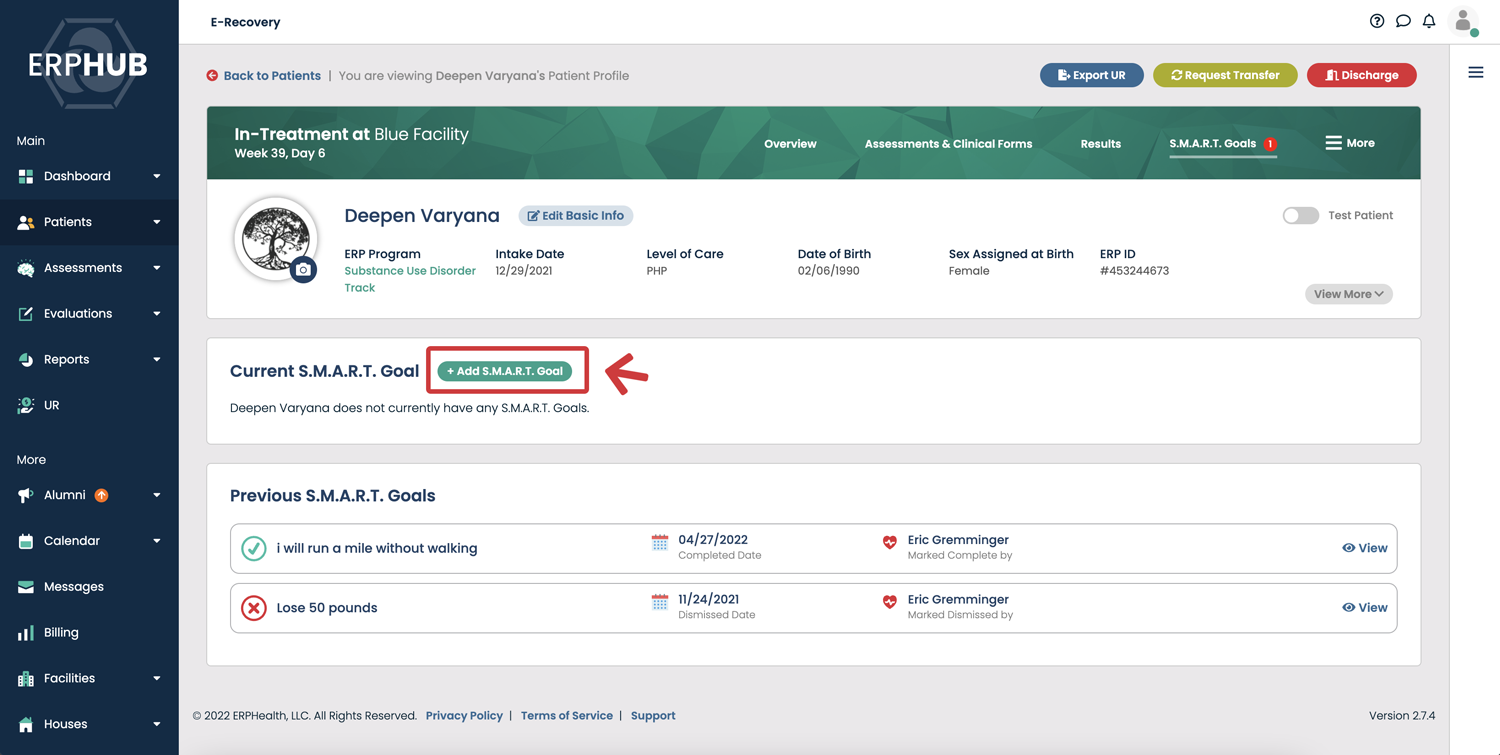Open the hamburger menu on right edge
The height and width of the screenshot is (755, 1500).
point(1476,72)
